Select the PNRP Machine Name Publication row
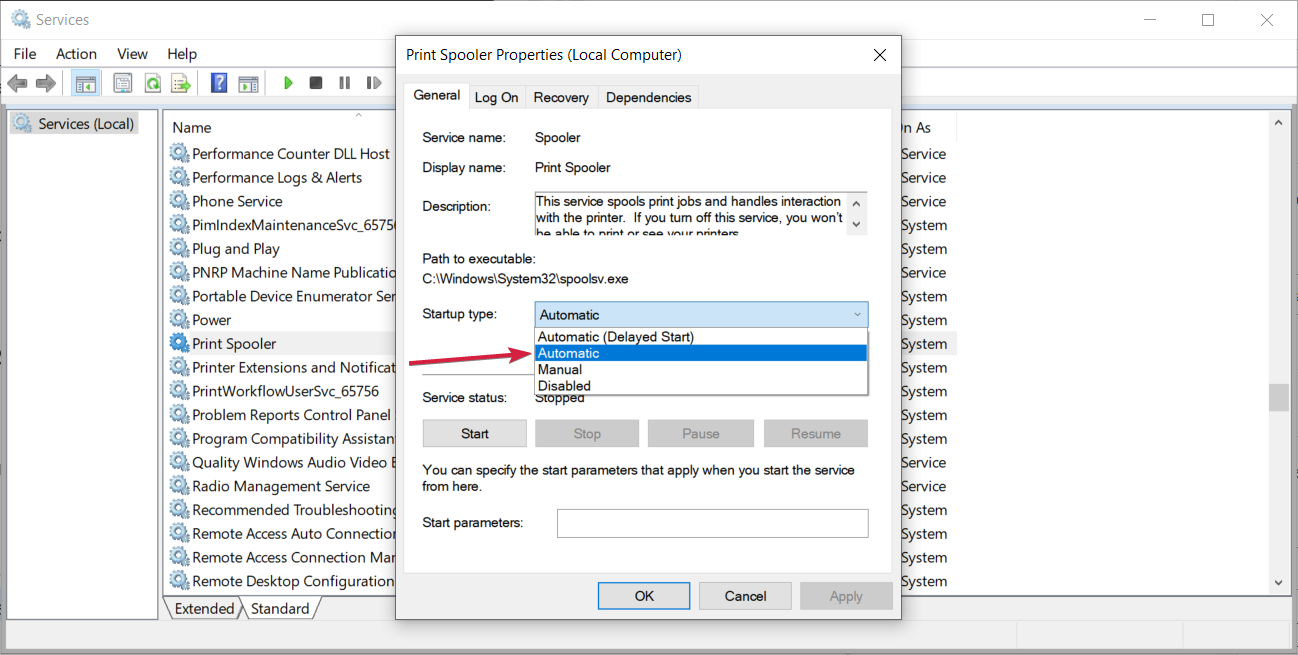The width and height of the screenshot is (1298, 655). [x=281, y=272]
